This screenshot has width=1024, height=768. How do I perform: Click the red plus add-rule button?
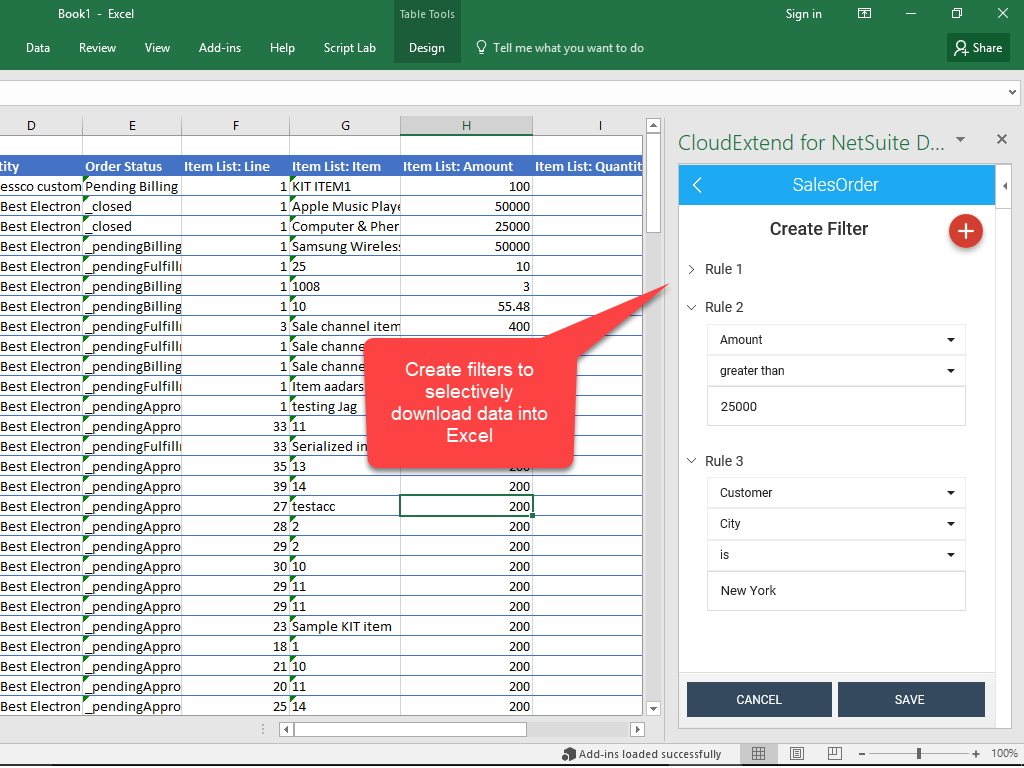(x=965, y=231)
